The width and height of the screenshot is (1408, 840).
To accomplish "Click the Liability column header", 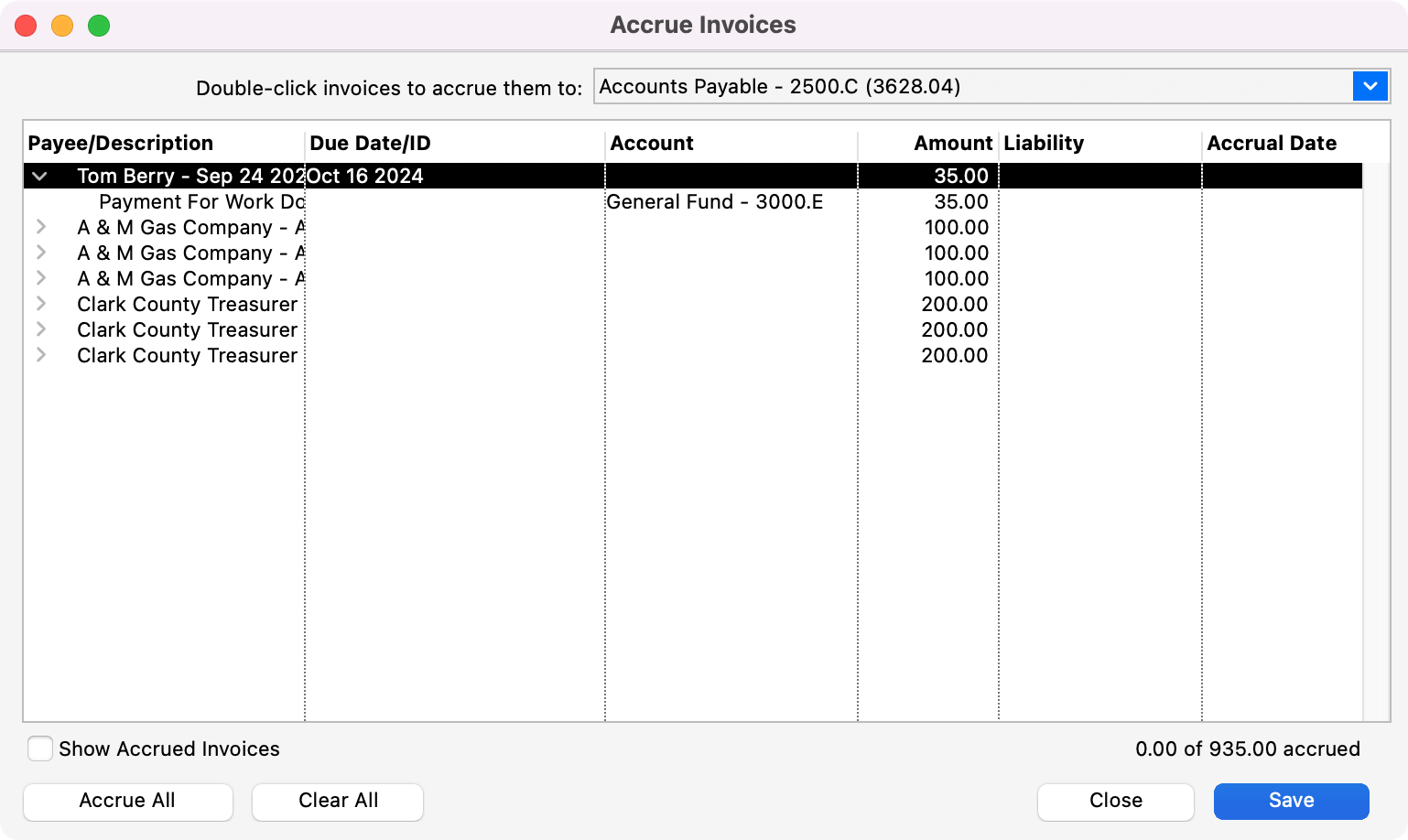I will (1044, 144).
